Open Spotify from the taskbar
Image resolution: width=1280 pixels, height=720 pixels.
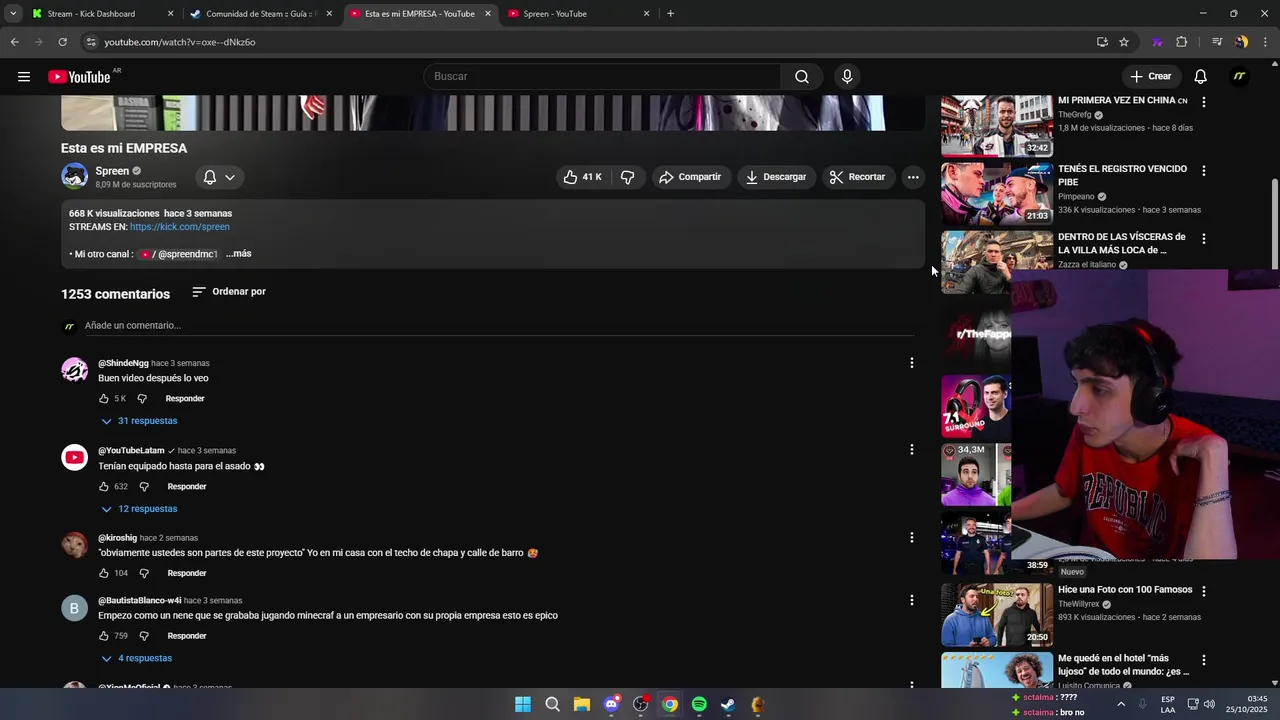[699, 705]
